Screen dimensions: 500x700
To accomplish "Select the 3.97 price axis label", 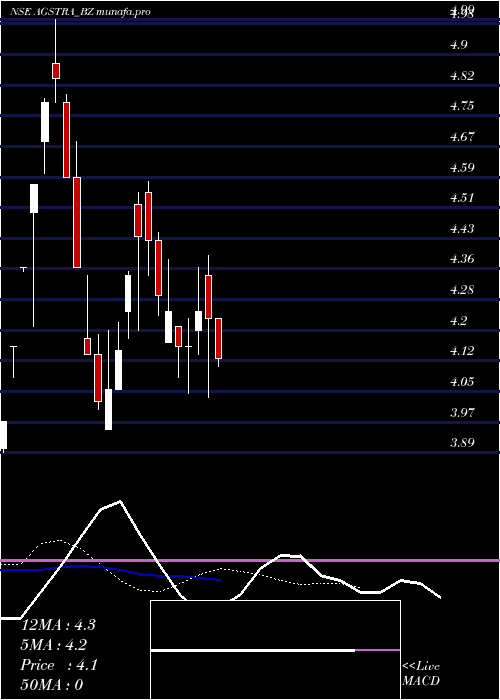I will coord(462,412).
